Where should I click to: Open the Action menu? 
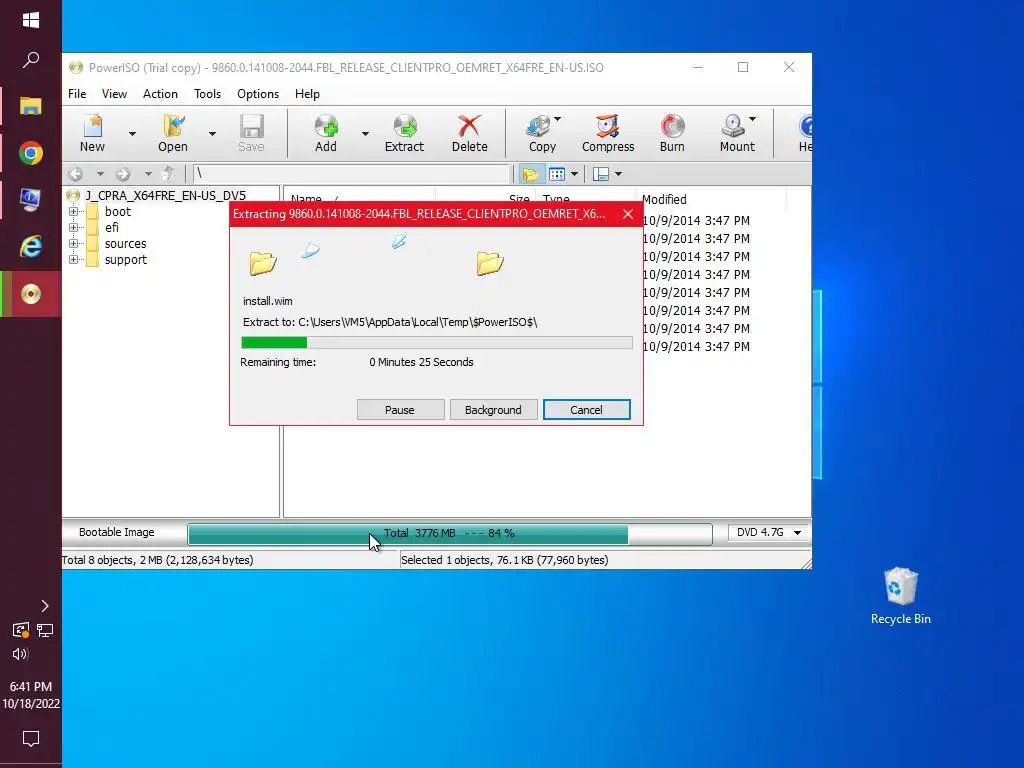pos(160,94)
